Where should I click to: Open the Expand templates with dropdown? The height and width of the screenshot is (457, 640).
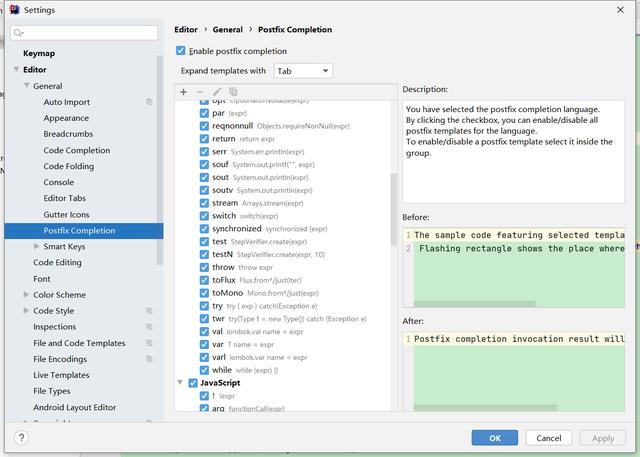[x=303, y=71]
